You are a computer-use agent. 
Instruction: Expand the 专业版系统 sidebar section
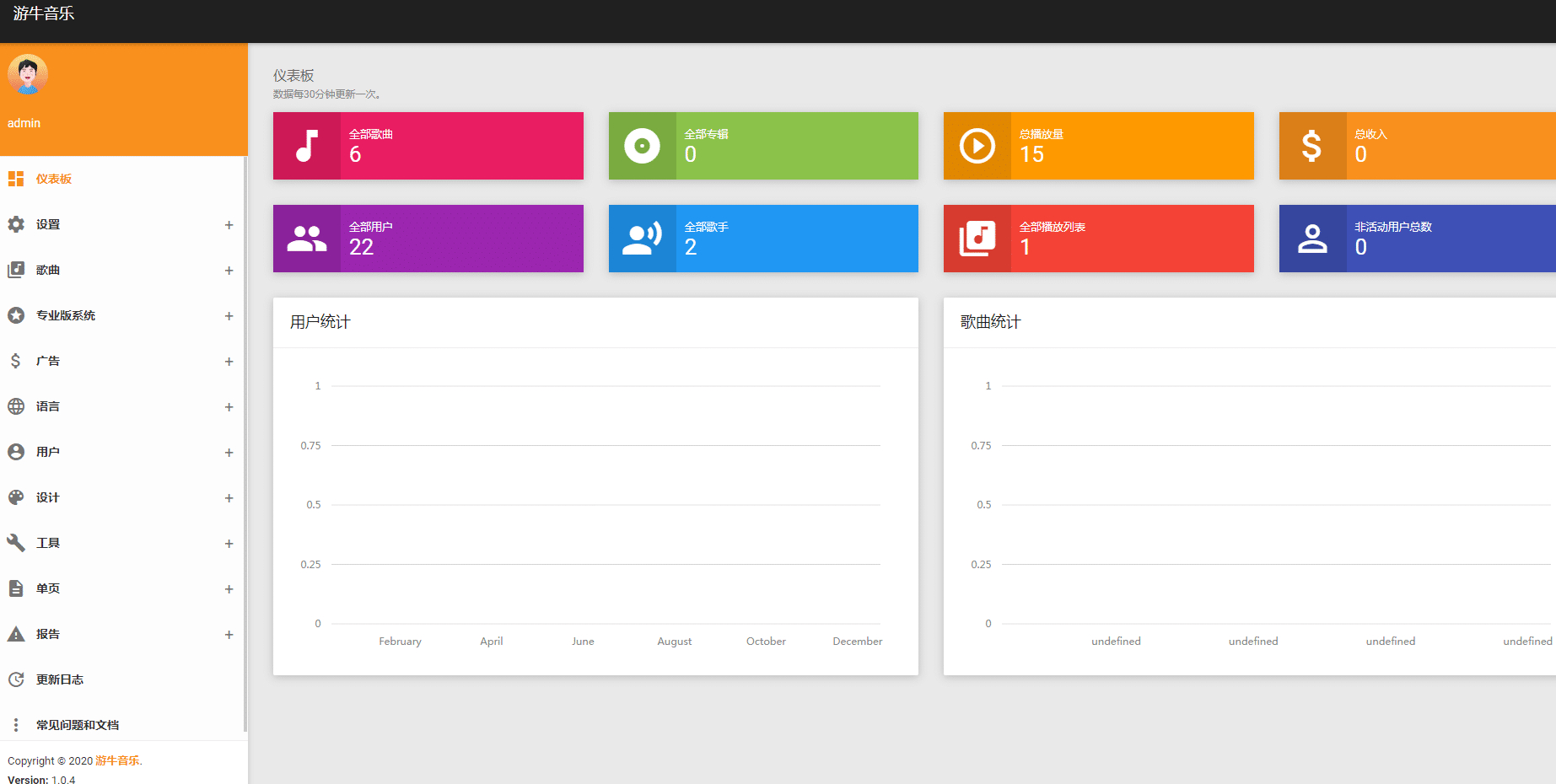124,315
